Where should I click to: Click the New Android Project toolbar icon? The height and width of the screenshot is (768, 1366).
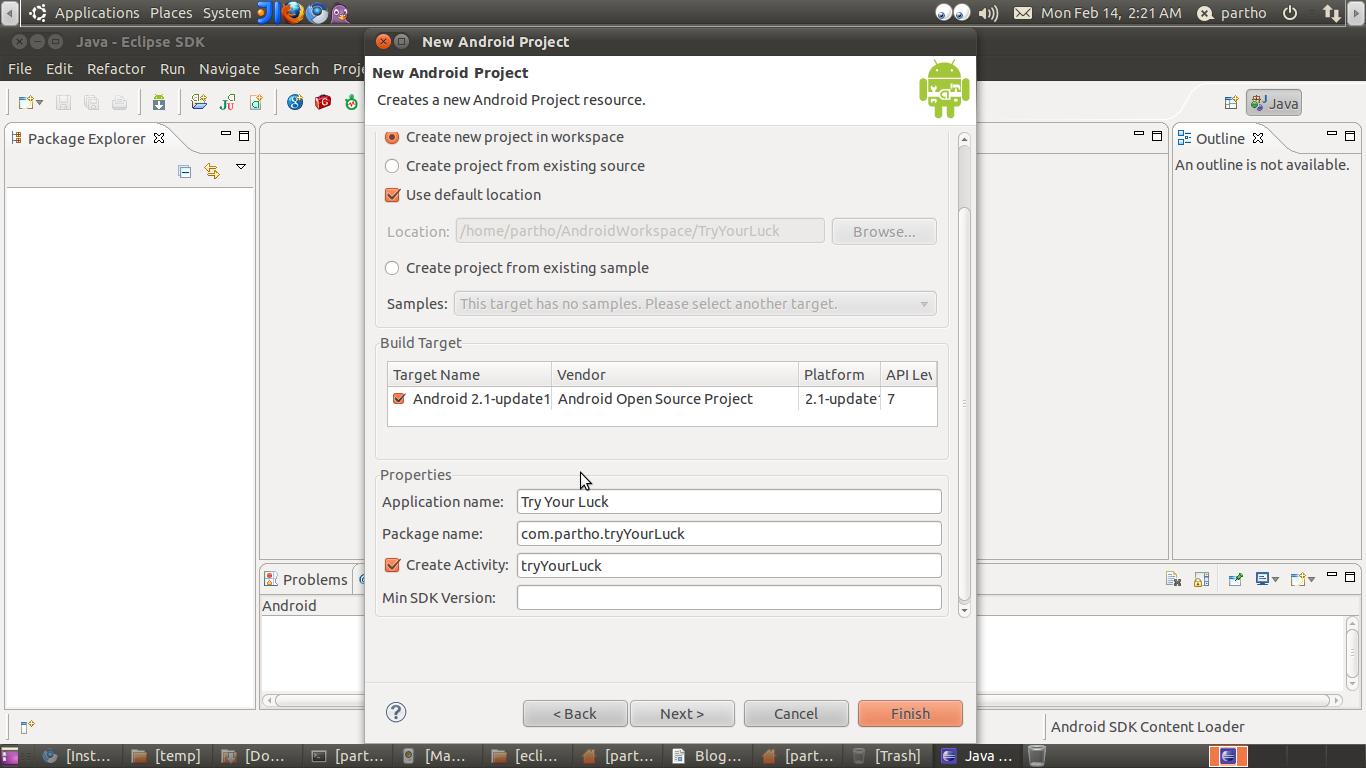tap(199, 102)
